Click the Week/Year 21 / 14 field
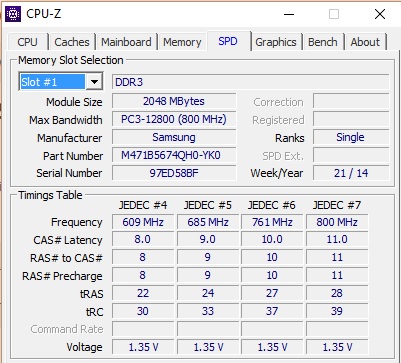 coord(351,173)
